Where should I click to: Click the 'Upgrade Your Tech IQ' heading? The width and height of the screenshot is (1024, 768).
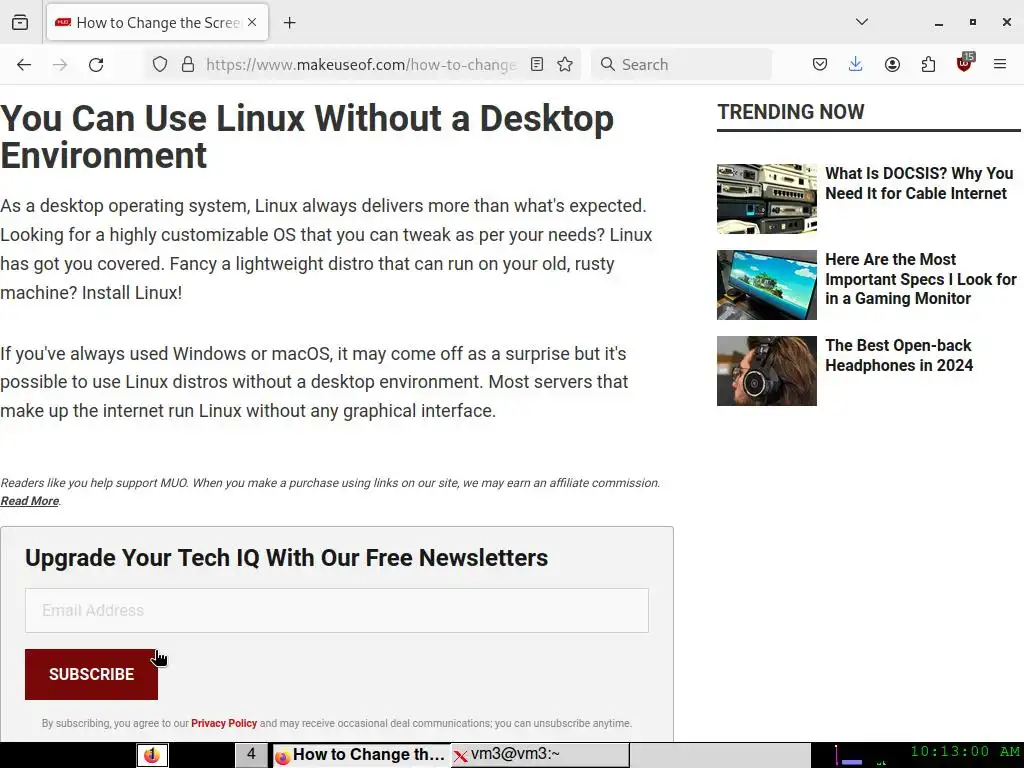pyautogui.click(x=287, y=558)
